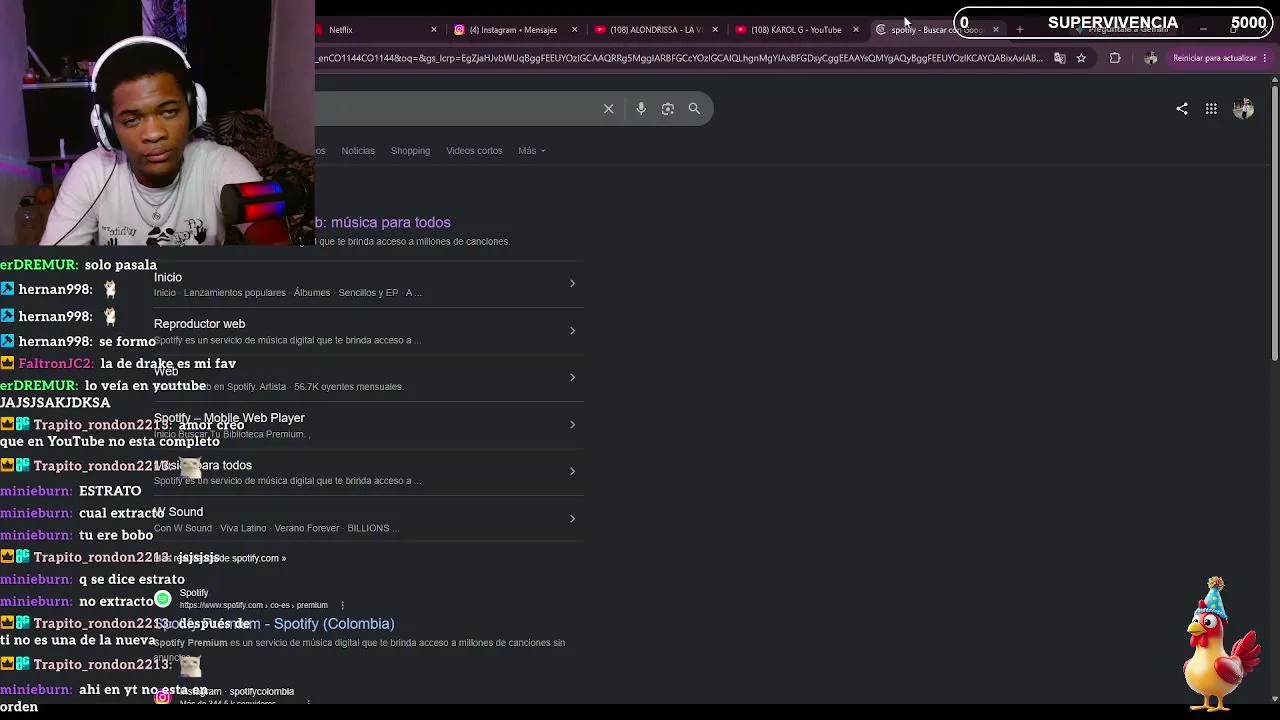
Task: Open the browser extensions menu
Action: pyautogui.click(x=1115, y=58)
